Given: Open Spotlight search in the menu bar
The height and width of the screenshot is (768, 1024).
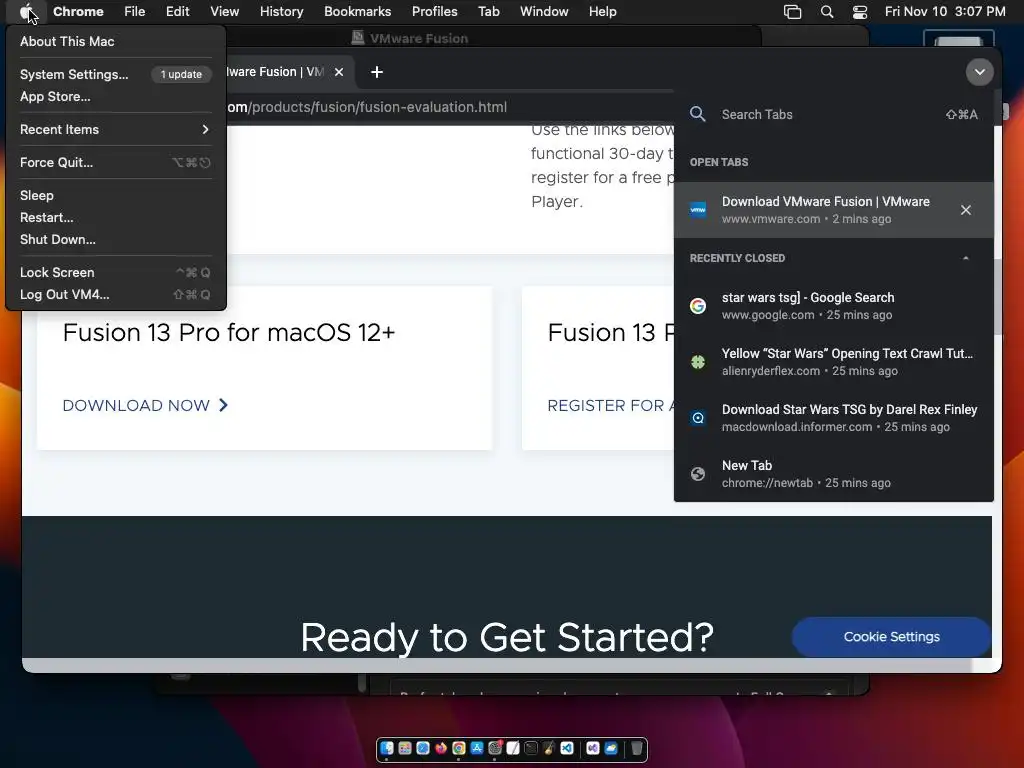Looking at the screenshot, I should [x=827, y=12].
